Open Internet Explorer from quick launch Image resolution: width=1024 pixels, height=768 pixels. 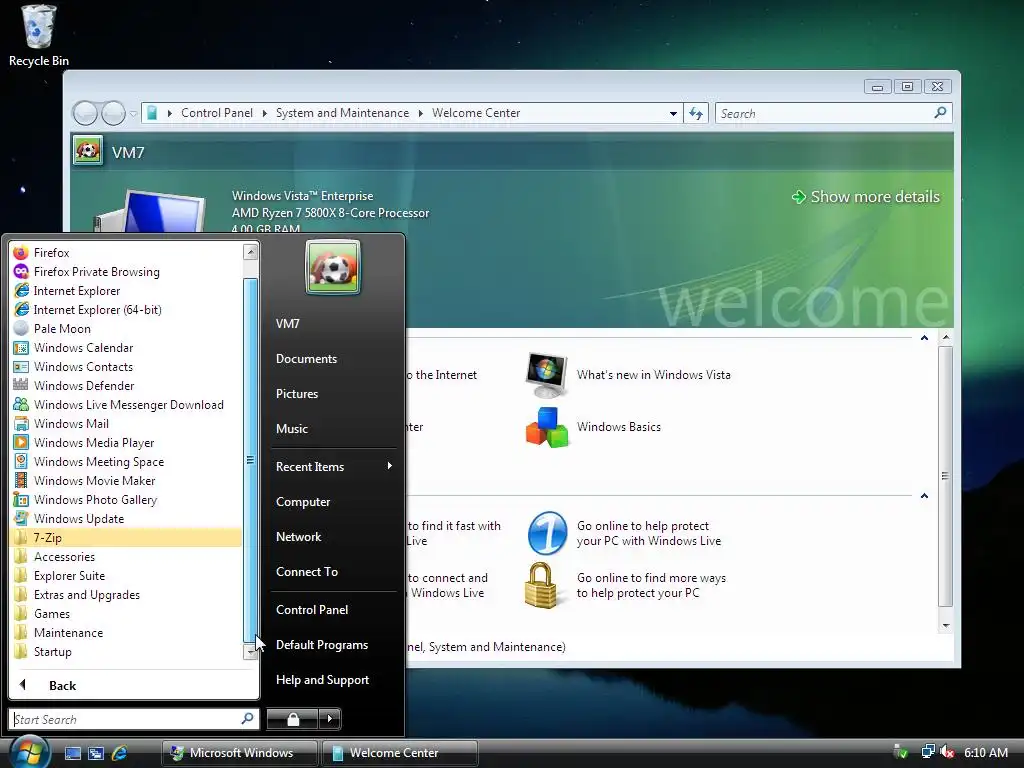(120, 753)
